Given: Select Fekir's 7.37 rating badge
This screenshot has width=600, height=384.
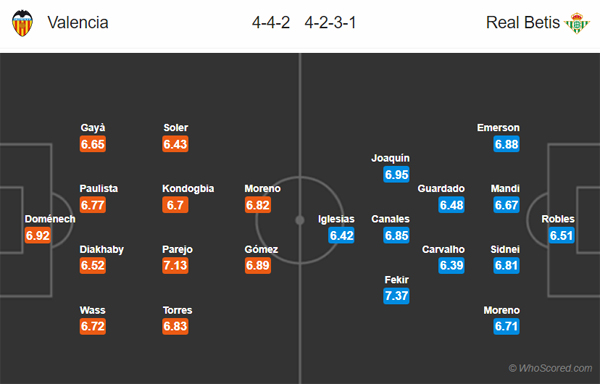Looking at the screenshot, I should [x=396, y=296].
